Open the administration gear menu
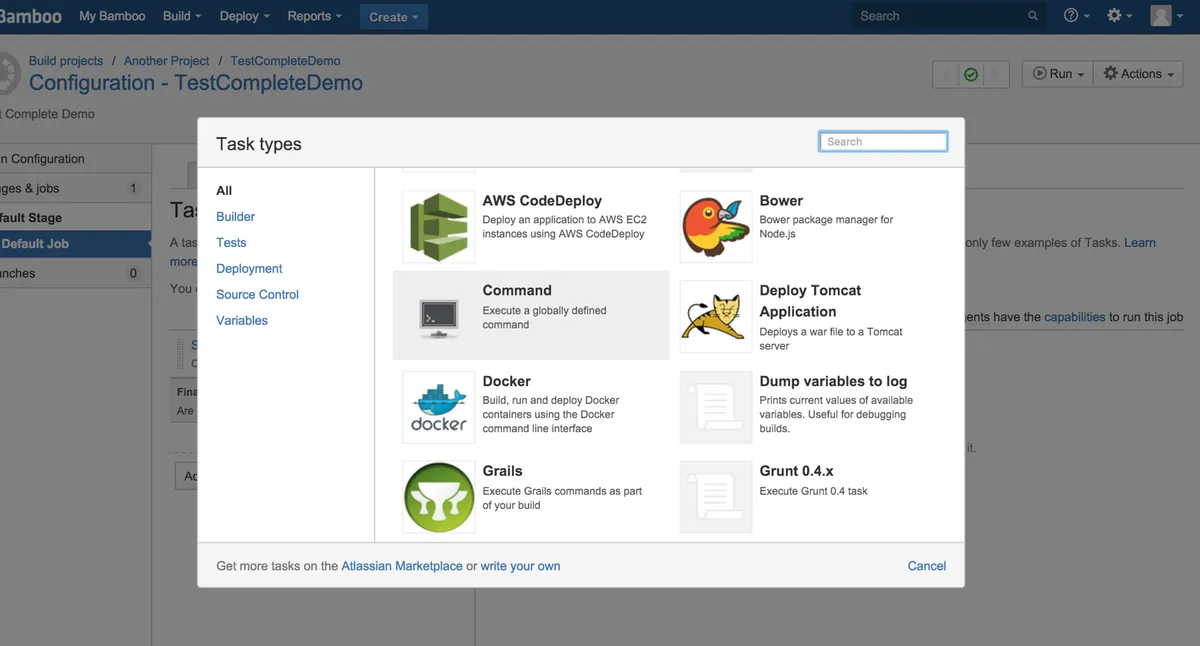Image resolution: width=1200 pixels, height=646 pixels. [x=1120, y=16]
